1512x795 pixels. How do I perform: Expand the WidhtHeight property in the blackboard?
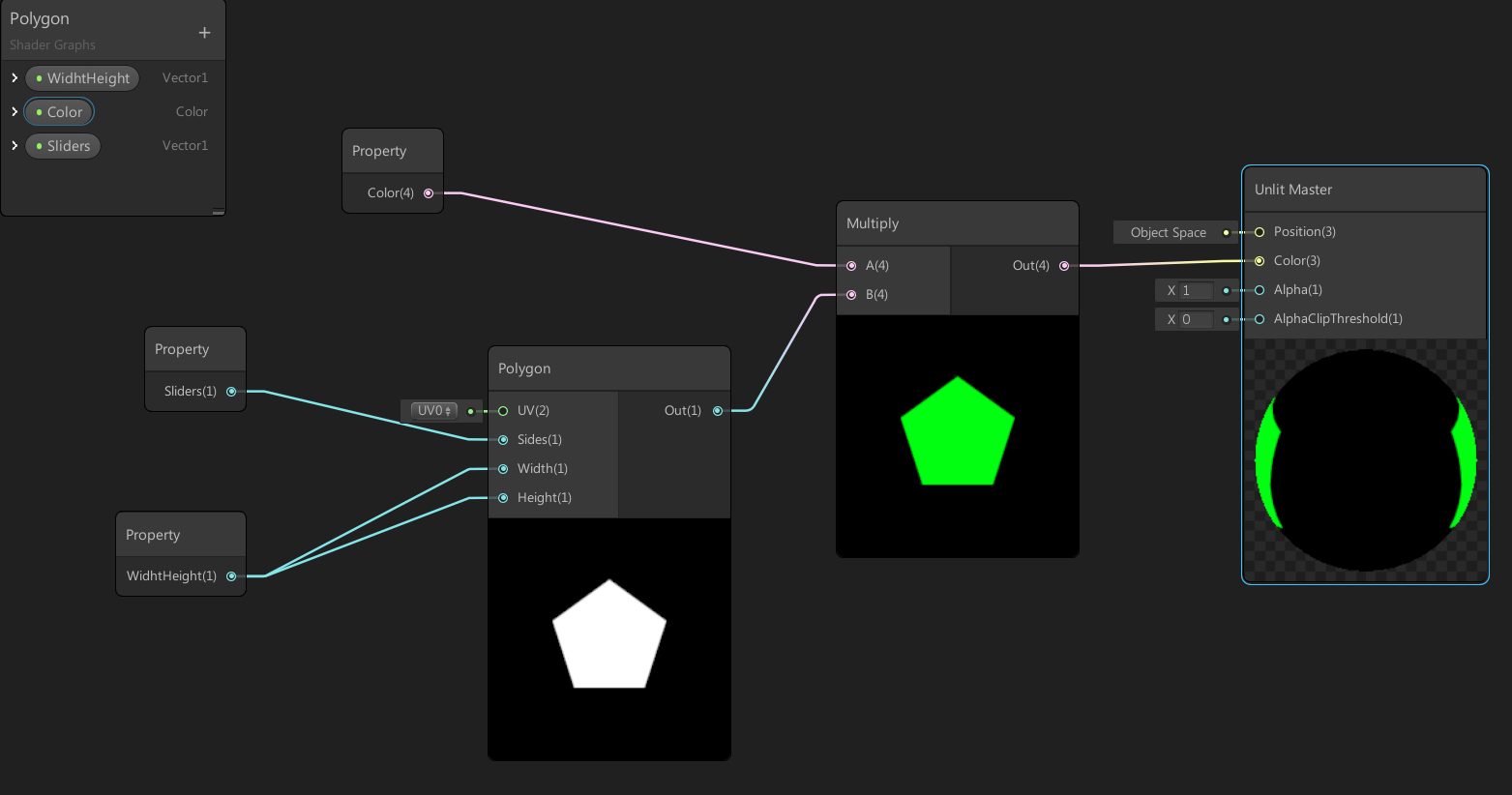[14, 77]
